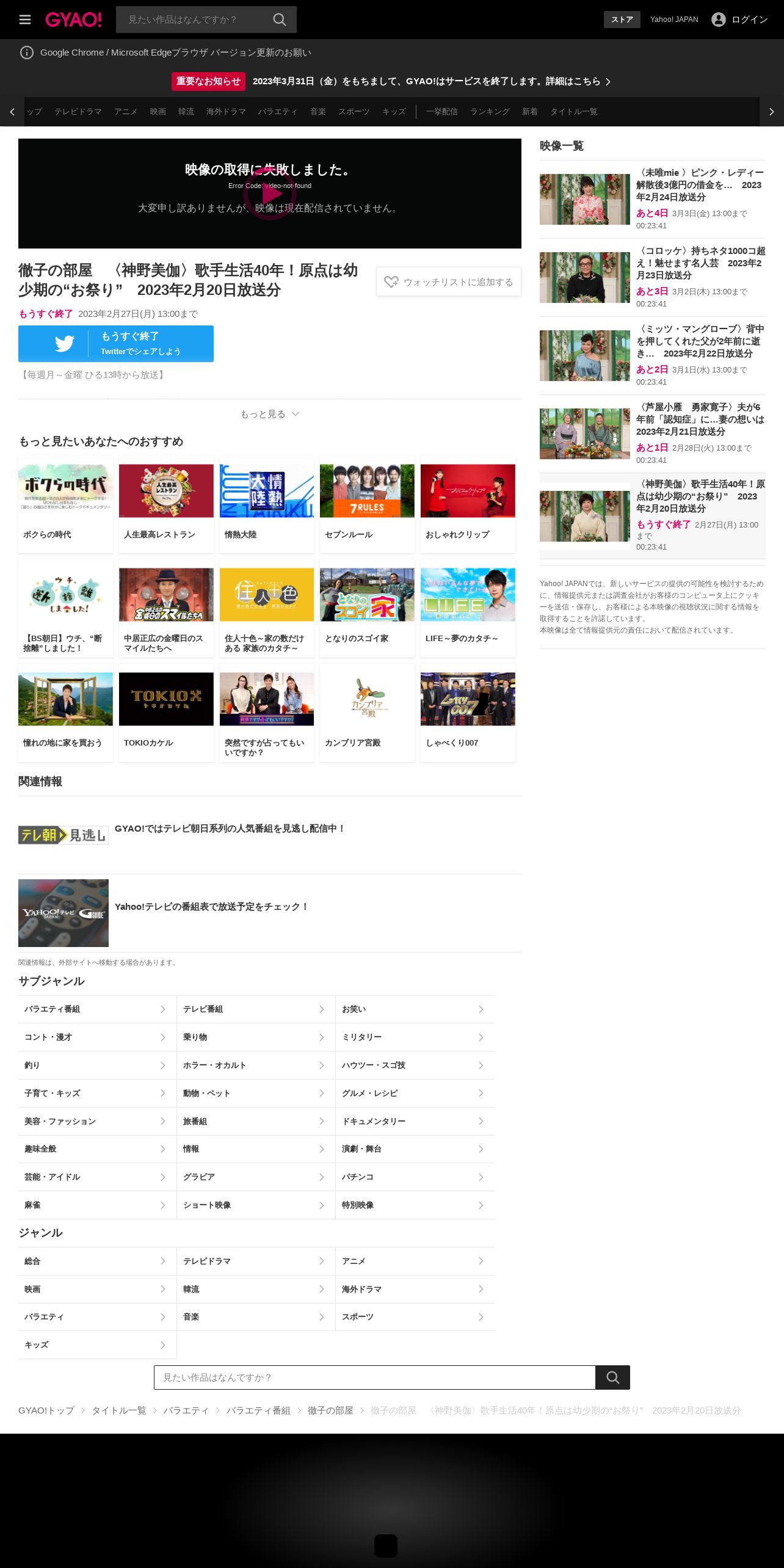Open the キッズ genre row at bottom

pos(97,1345)
